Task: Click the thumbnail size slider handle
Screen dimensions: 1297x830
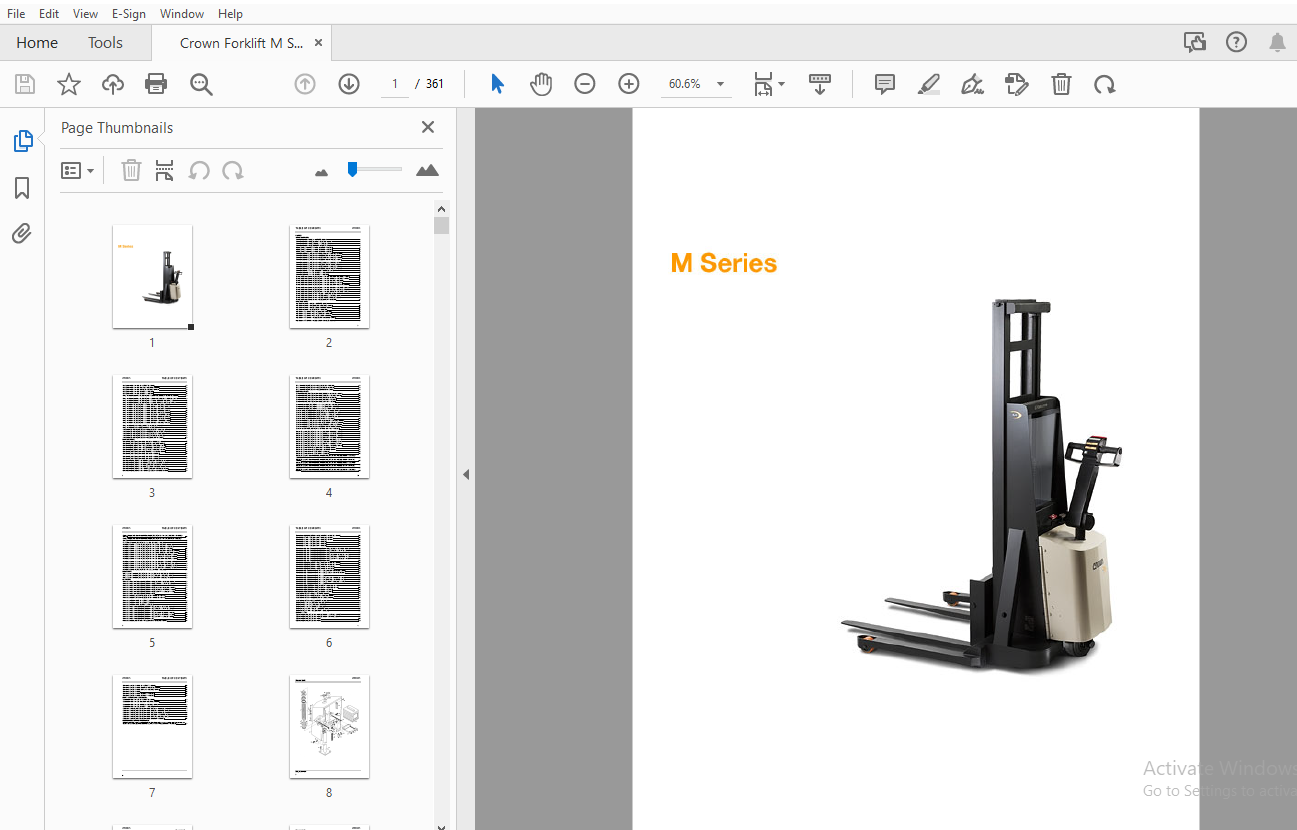Action: (x=352, y=169)
